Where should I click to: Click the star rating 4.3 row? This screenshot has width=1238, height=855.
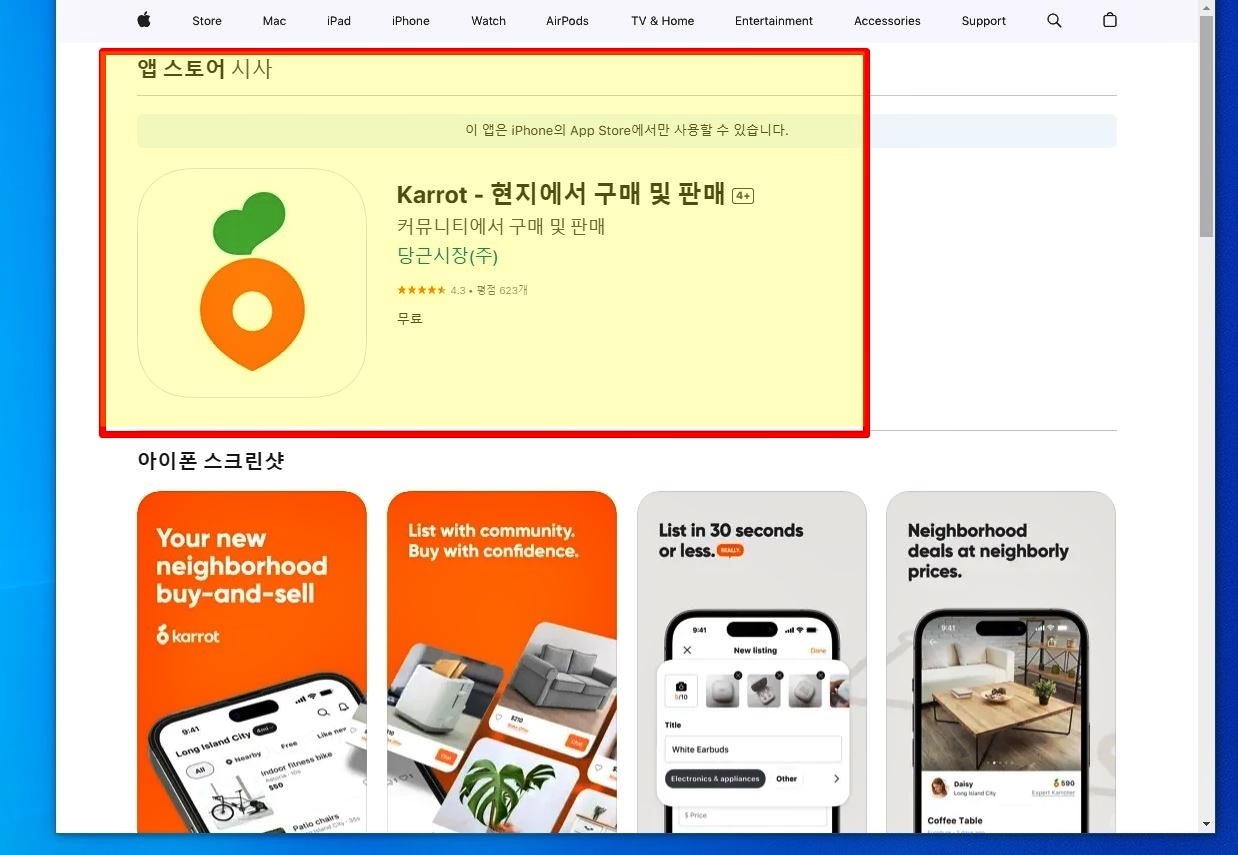tap(462, 290)
